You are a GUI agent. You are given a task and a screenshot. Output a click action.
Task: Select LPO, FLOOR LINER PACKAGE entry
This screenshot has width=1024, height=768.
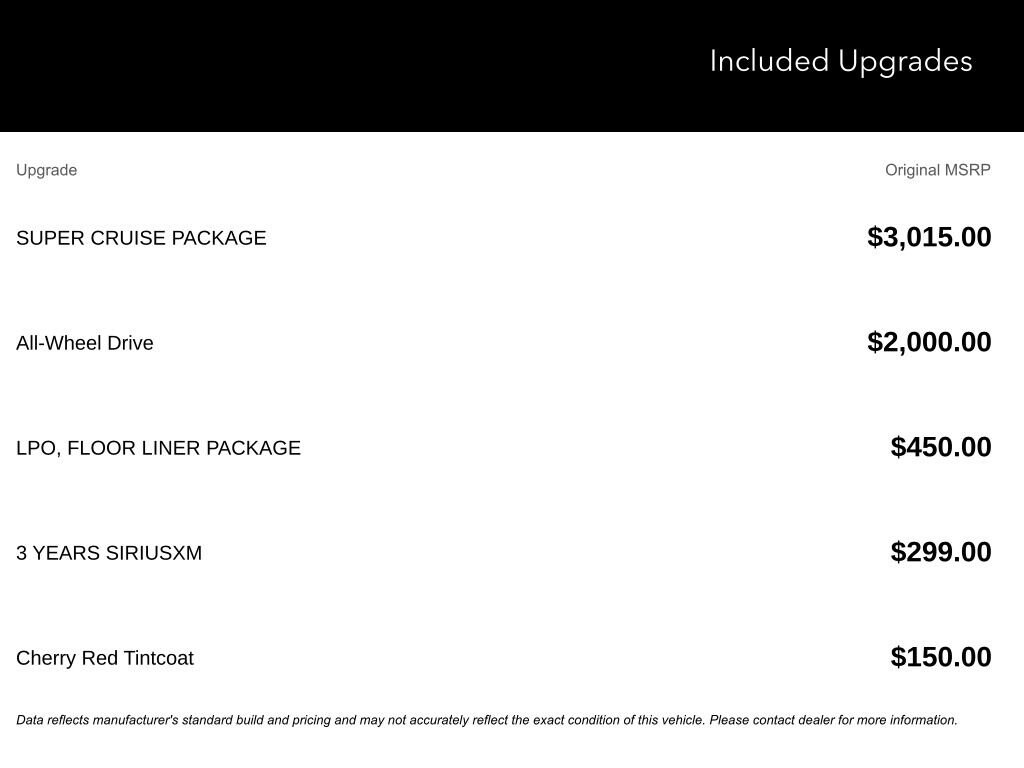tap(158, 448)
